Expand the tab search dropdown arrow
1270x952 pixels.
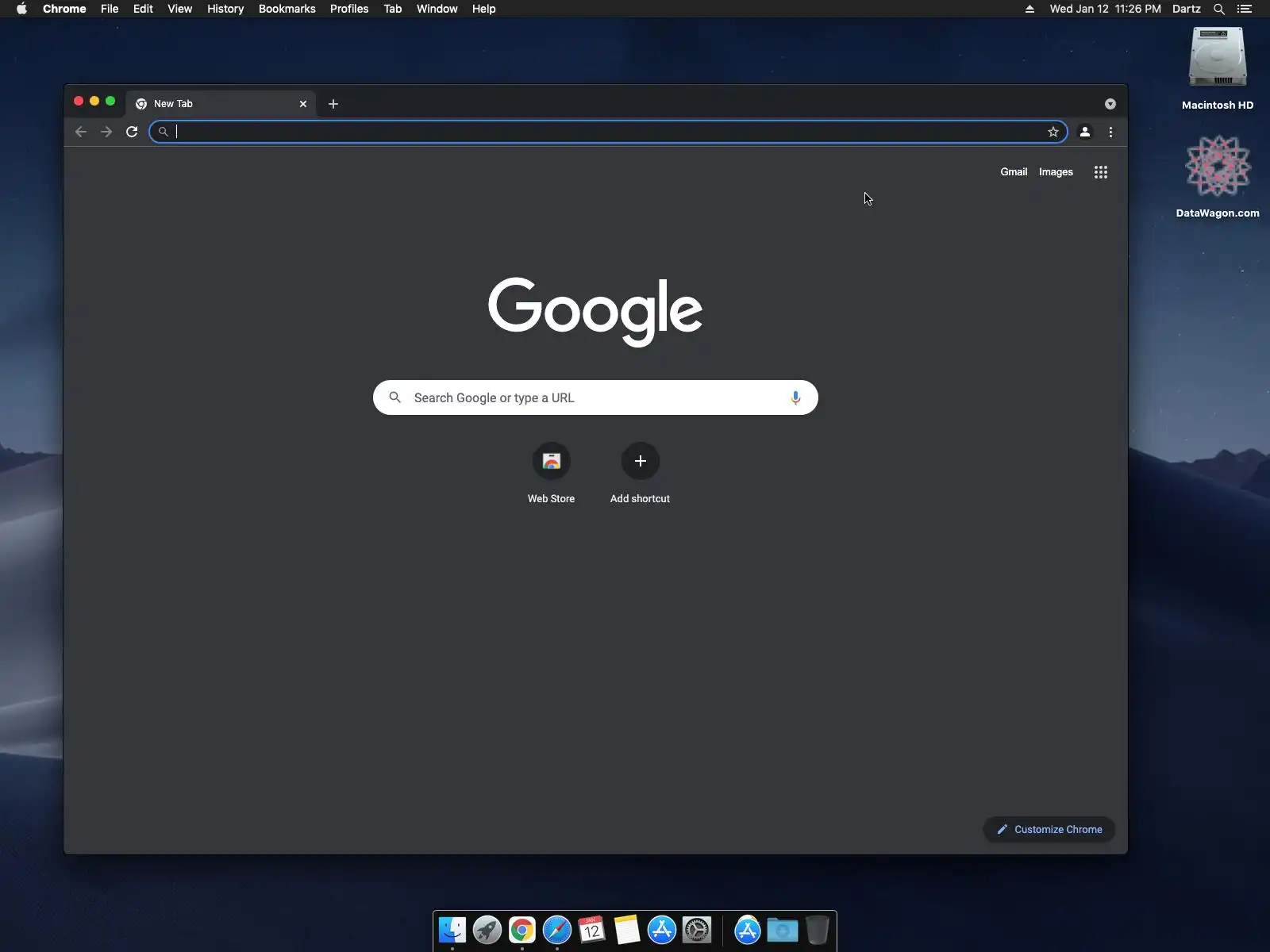pyautogui.click(x=1110, y=104)
